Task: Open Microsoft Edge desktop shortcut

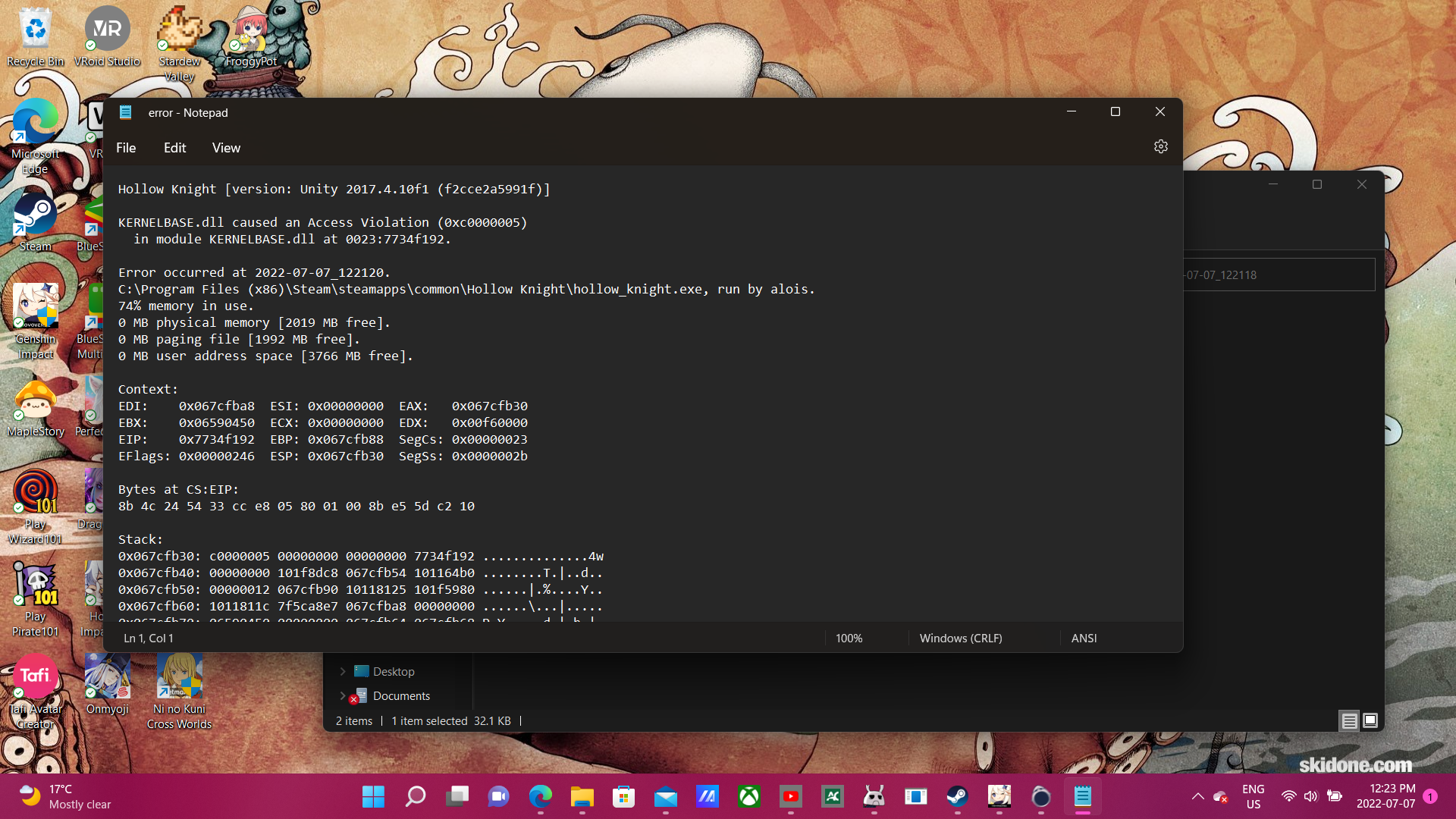Action: pyautogui.click(x=35, y=137)
